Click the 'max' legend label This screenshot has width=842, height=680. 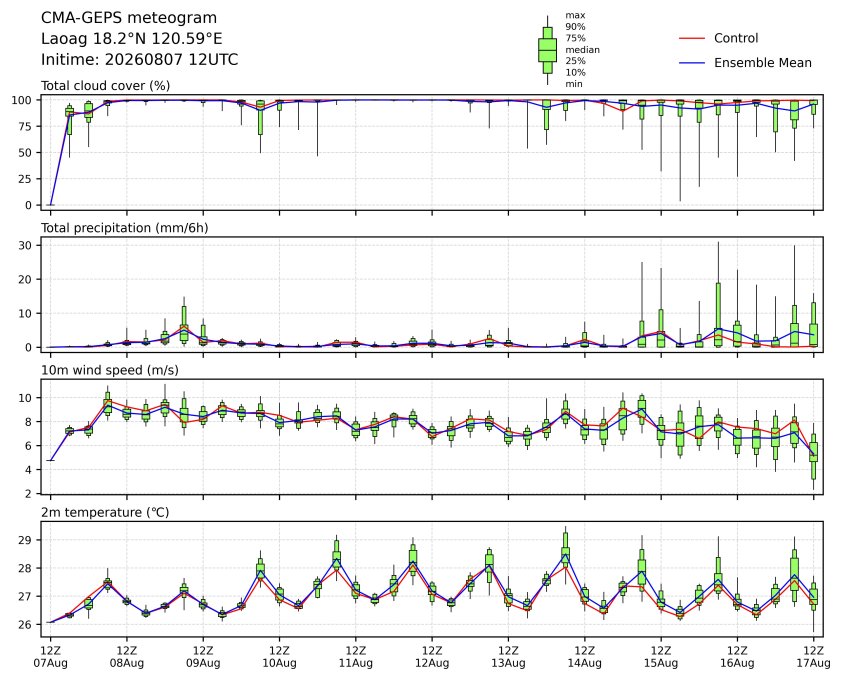[575, 16]
